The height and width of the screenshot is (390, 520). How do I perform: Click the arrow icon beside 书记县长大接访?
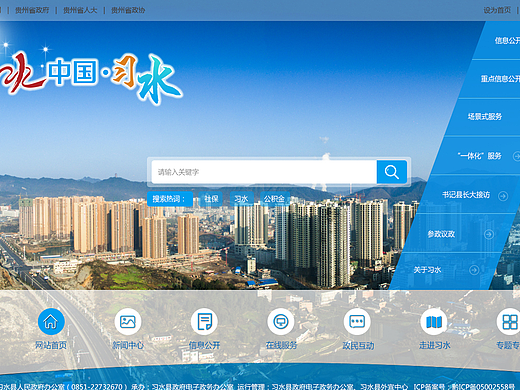(x=503, y=196)
